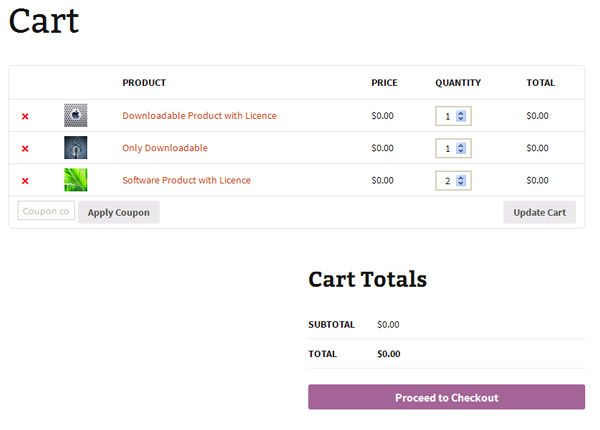Decrease quantity of Software Product with Licence
600x430 pixels.
(461, 184)
